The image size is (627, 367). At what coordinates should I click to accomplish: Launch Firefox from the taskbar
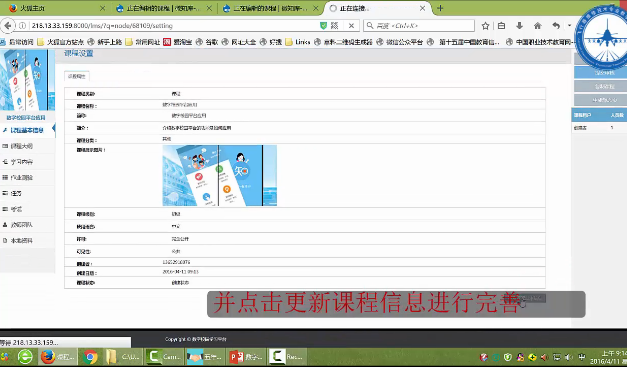click(54, 357)
